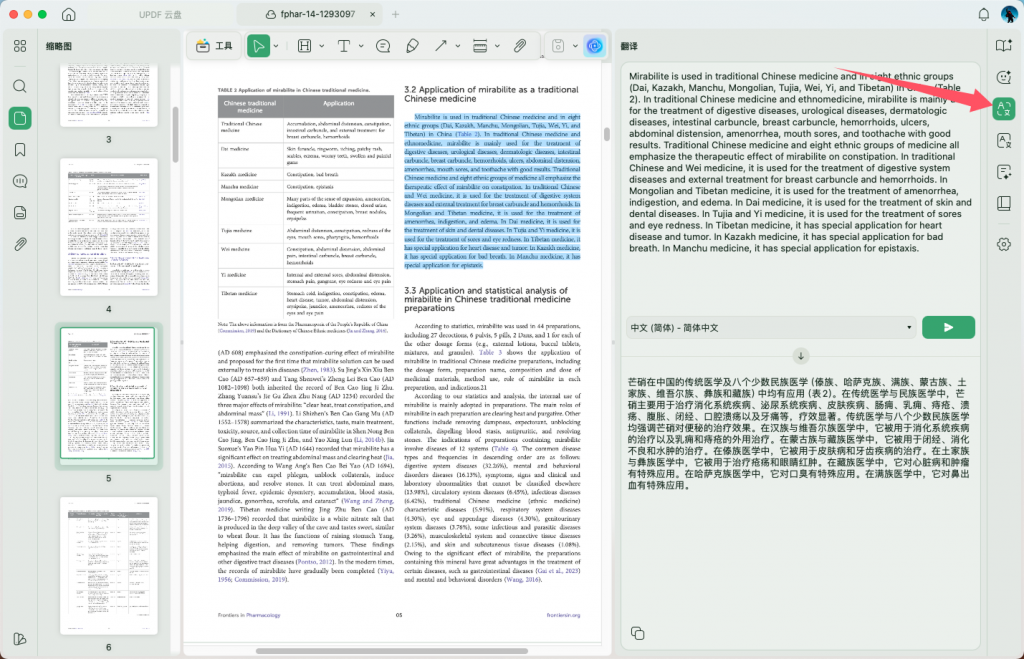This screenshot has width=1024, height=659.
Task: Click the document vertical scrollbar handle
Action: pos(607,134)
